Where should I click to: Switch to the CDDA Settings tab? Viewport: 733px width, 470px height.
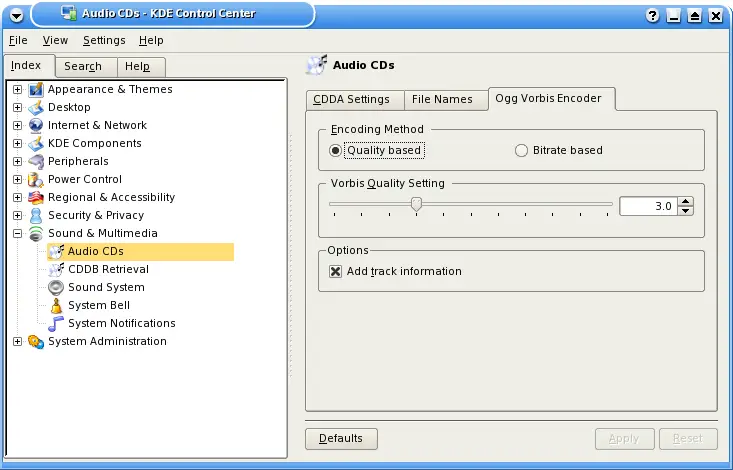[351, 99]
